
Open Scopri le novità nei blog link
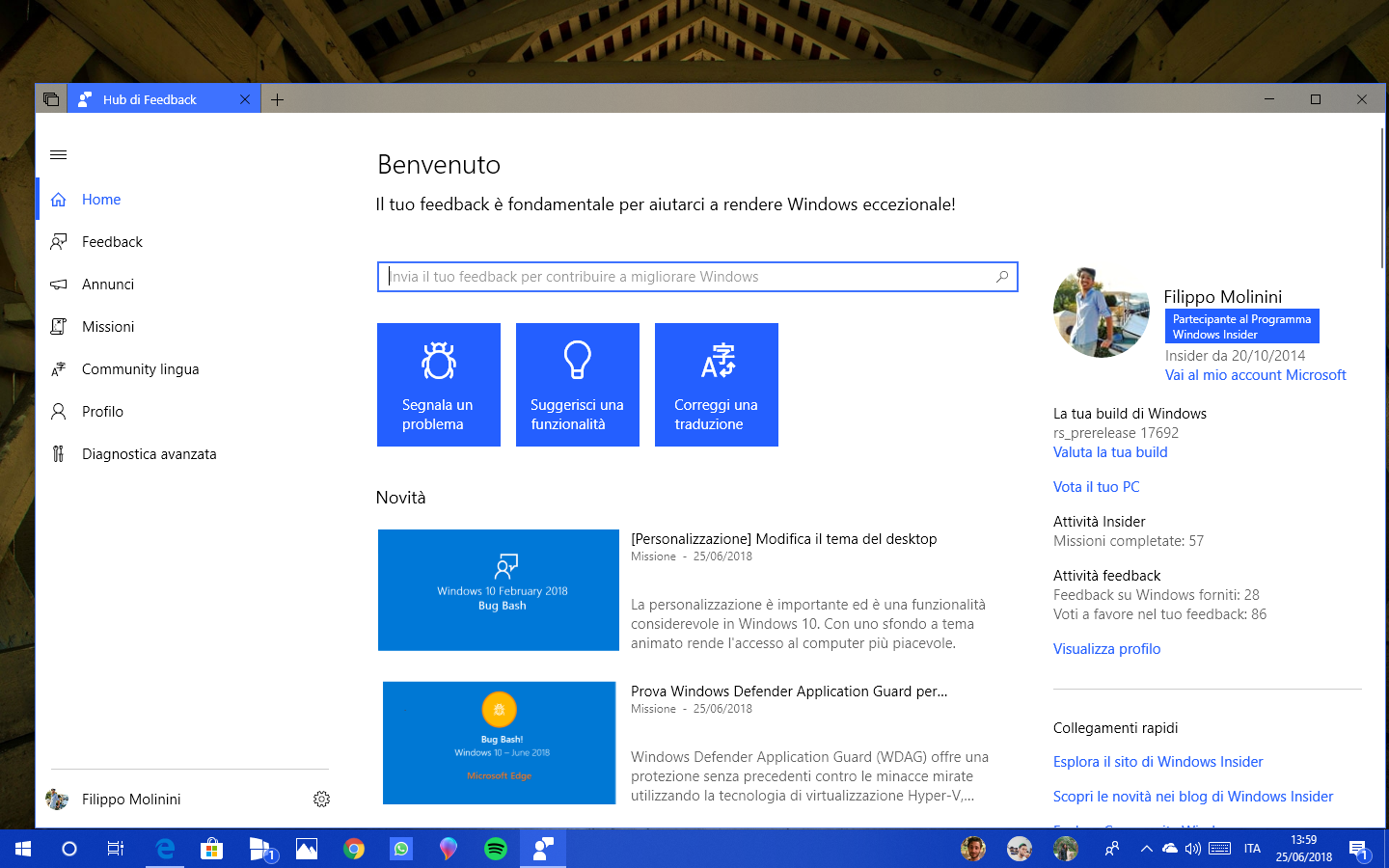[1193, 797]
